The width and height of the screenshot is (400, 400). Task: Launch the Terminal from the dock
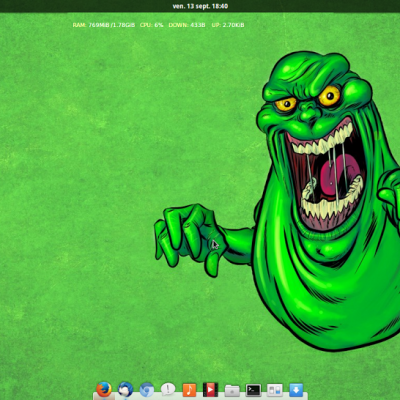[x=253, y=389]
